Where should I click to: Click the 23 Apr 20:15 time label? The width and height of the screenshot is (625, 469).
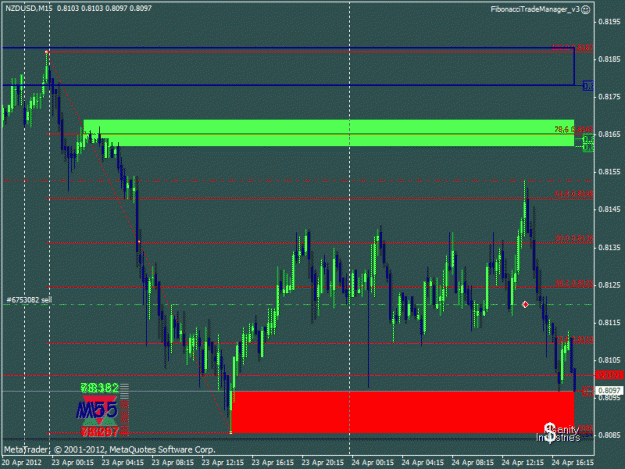[x=323, y=462]
